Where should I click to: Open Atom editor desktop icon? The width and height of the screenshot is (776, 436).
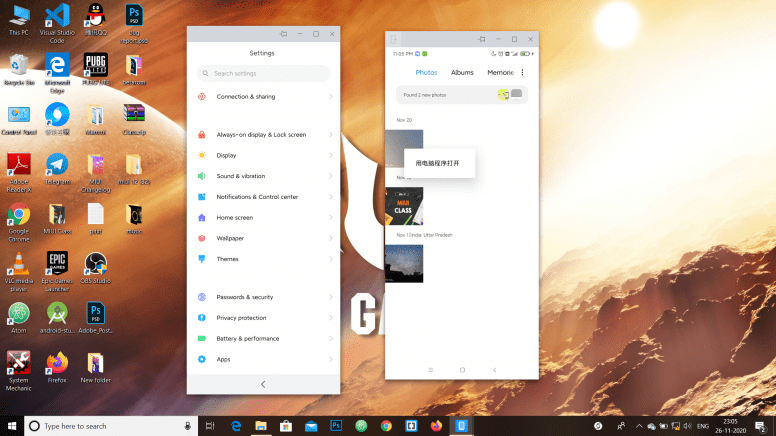coord(19,317)
